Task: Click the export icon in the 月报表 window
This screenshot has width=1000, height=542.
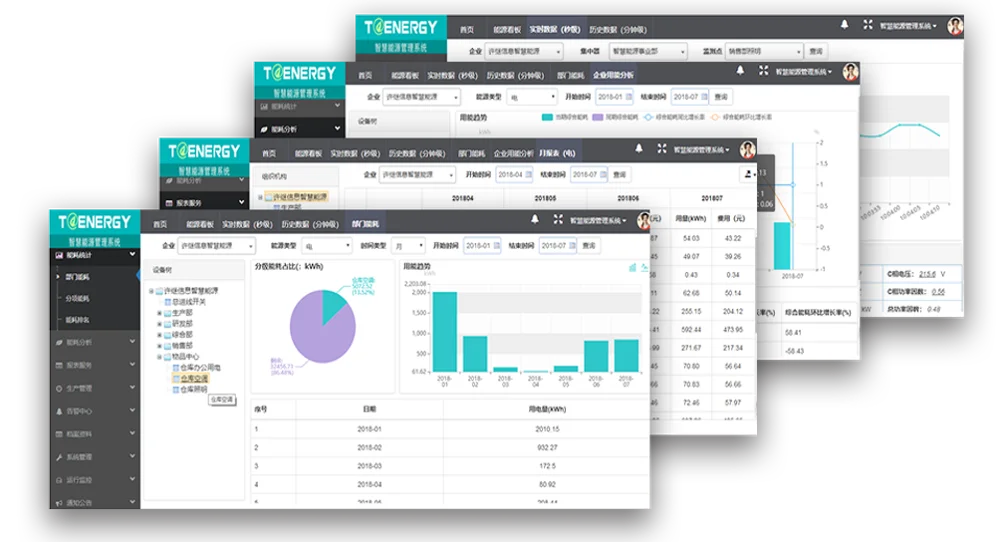Action: pos(749,174)
